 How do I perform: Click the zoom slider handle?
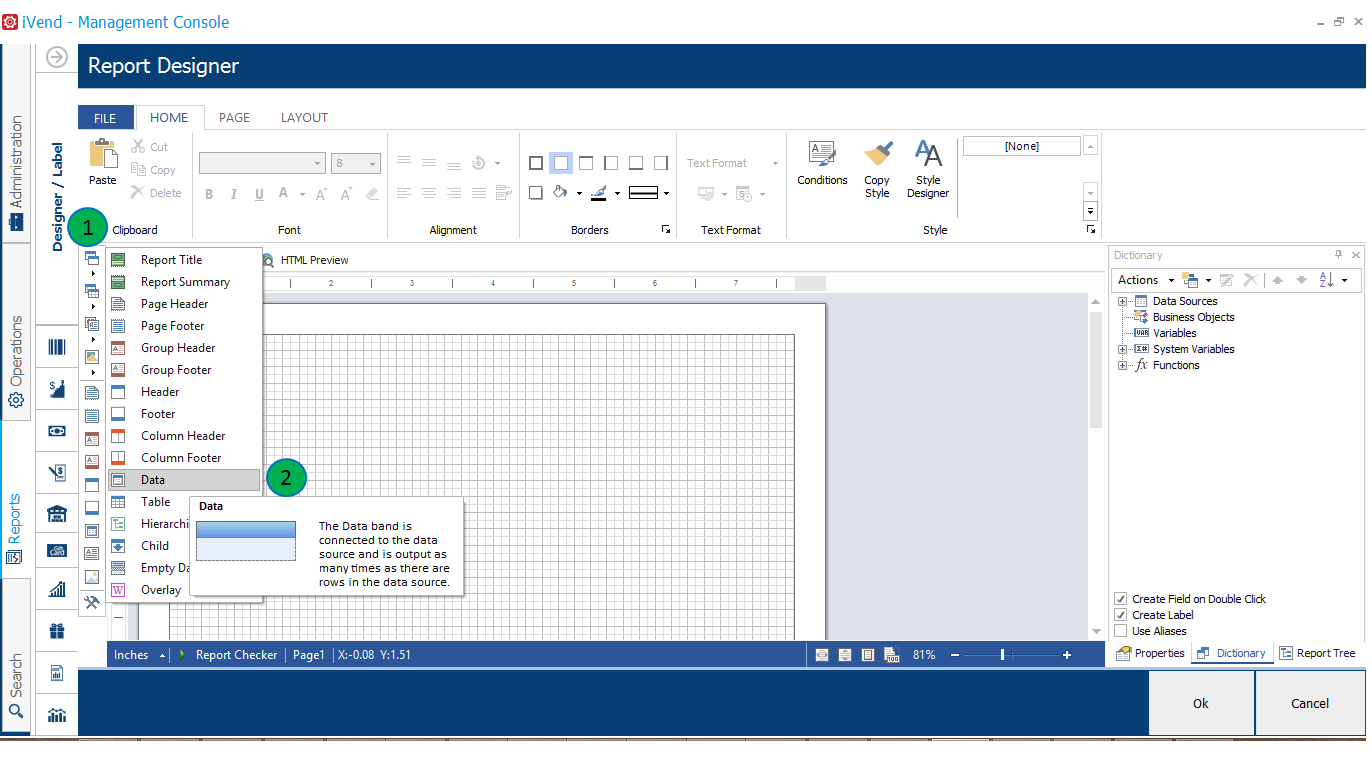[x=1002, y=655]
